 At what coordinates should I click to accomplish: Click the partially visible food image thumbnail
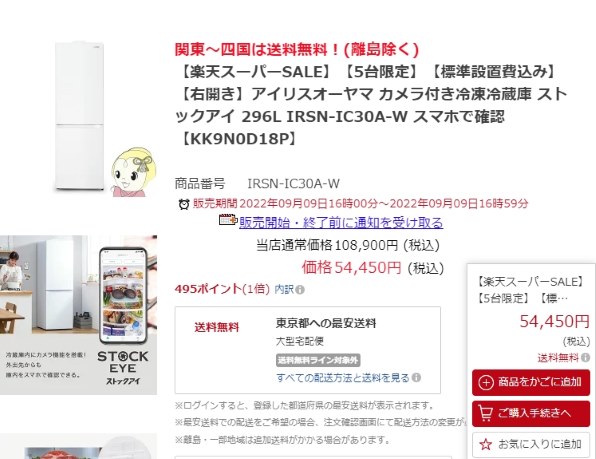(x=78, y=446)
